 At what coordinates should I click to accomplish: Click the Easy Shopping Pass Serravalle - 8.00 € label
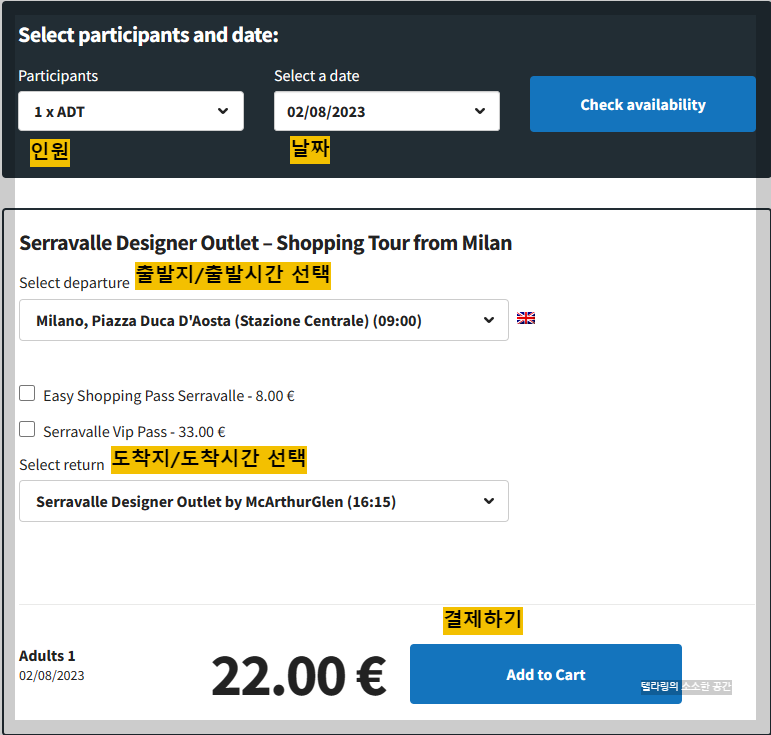click(169, 396)
